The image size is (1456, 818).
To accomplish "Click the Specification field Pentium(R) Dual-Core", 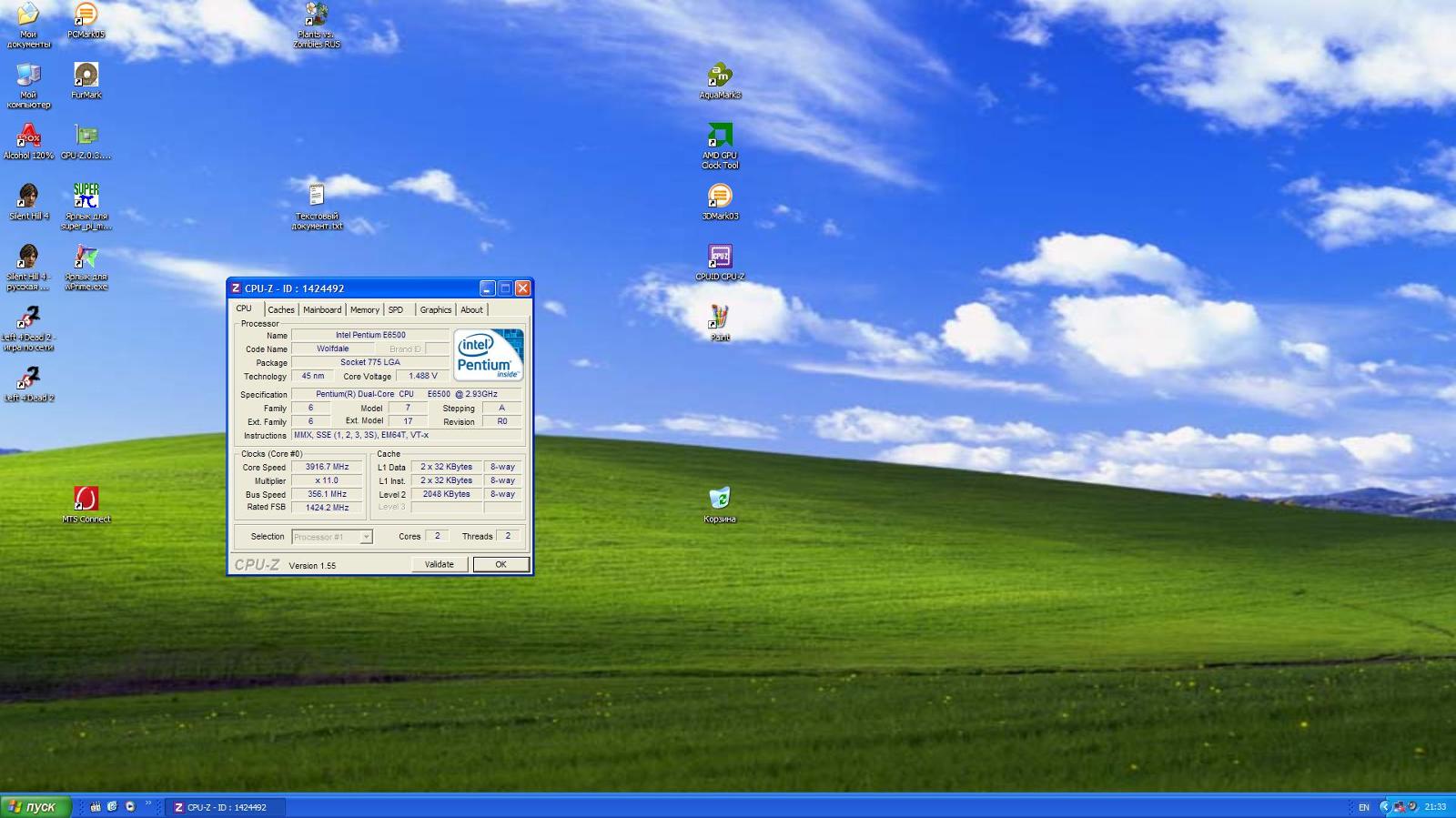I will [x=407, y=394].
